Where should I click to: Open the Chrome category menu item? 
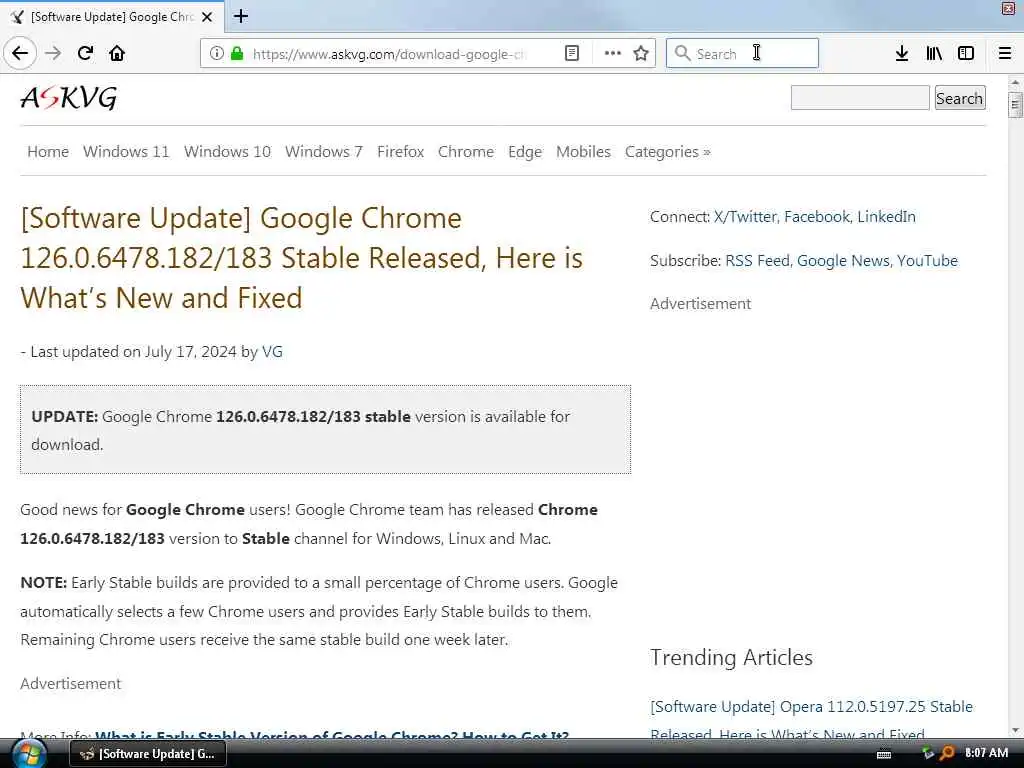pyautogui.click(x=466, y=152)
